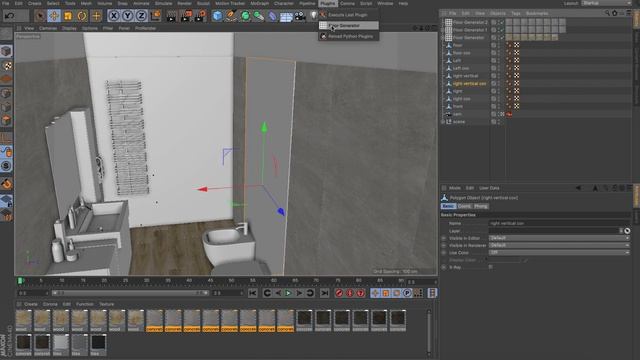Activate the Move tool in the toolbar
This screenshot has width=640, height=360.
point(54,16)
